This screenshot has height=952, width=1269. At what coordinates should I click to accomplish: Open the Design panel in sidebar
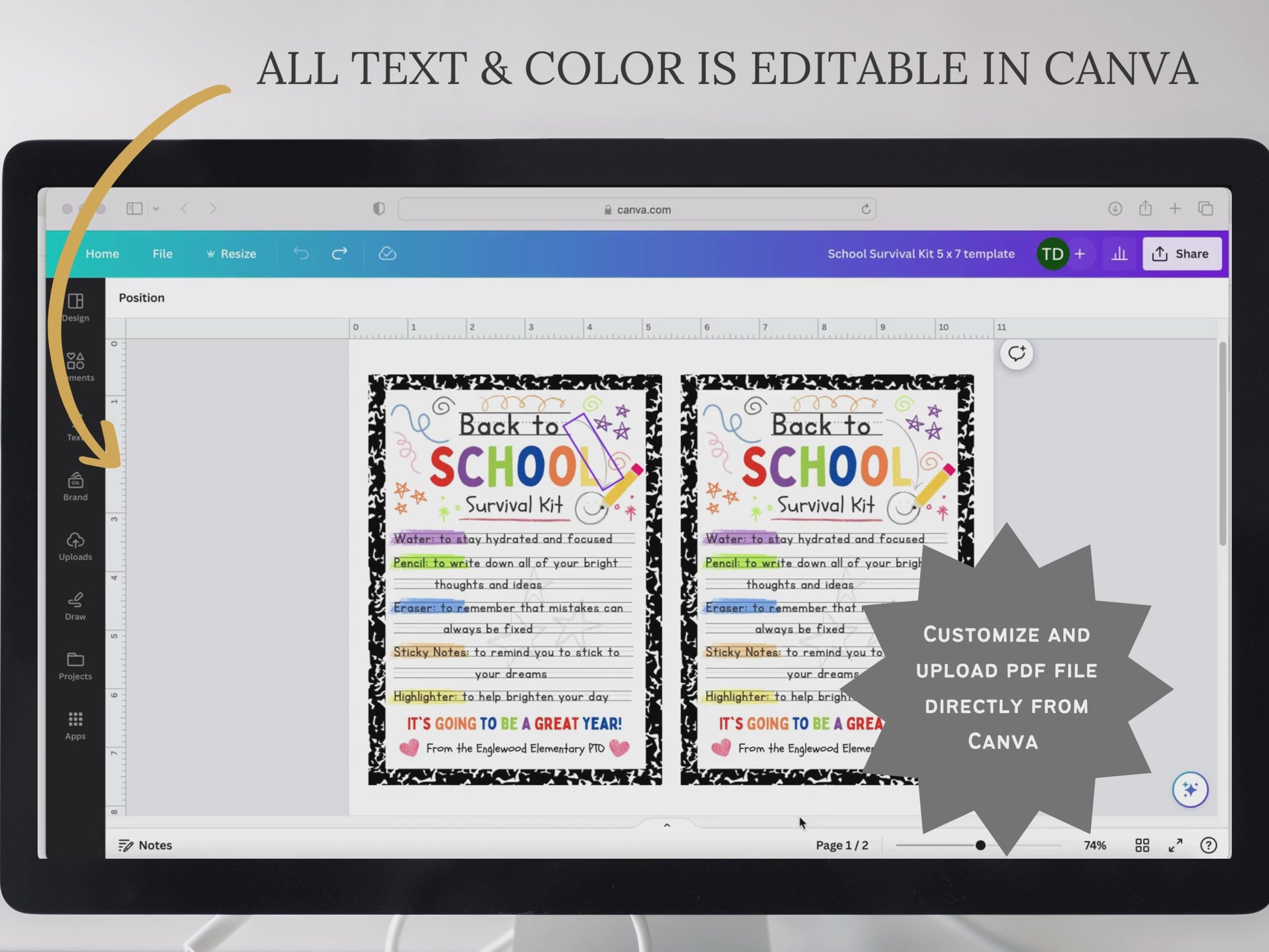76,307
